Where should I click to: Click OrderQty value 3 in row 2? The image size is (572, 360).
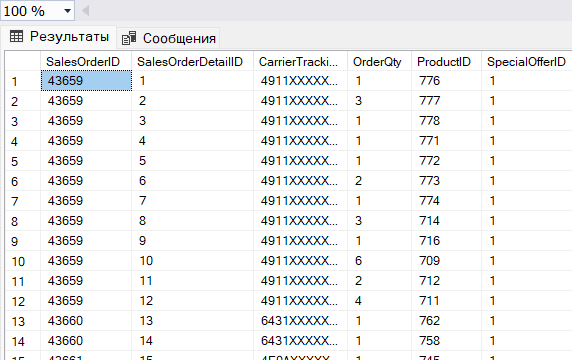(x=379, y=101)
